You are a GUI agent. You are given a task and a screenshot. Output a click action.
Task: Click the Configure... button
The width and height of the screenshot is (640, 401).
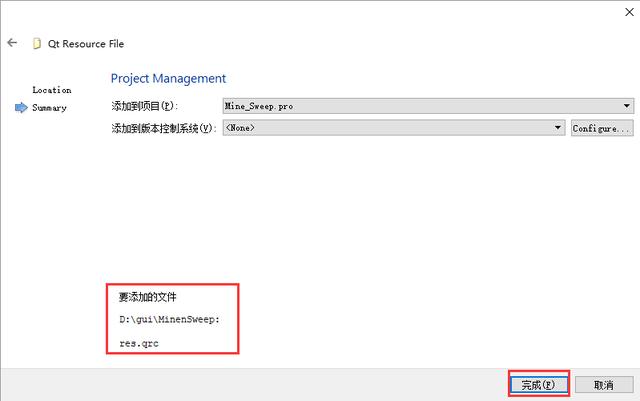coord(602,128)
